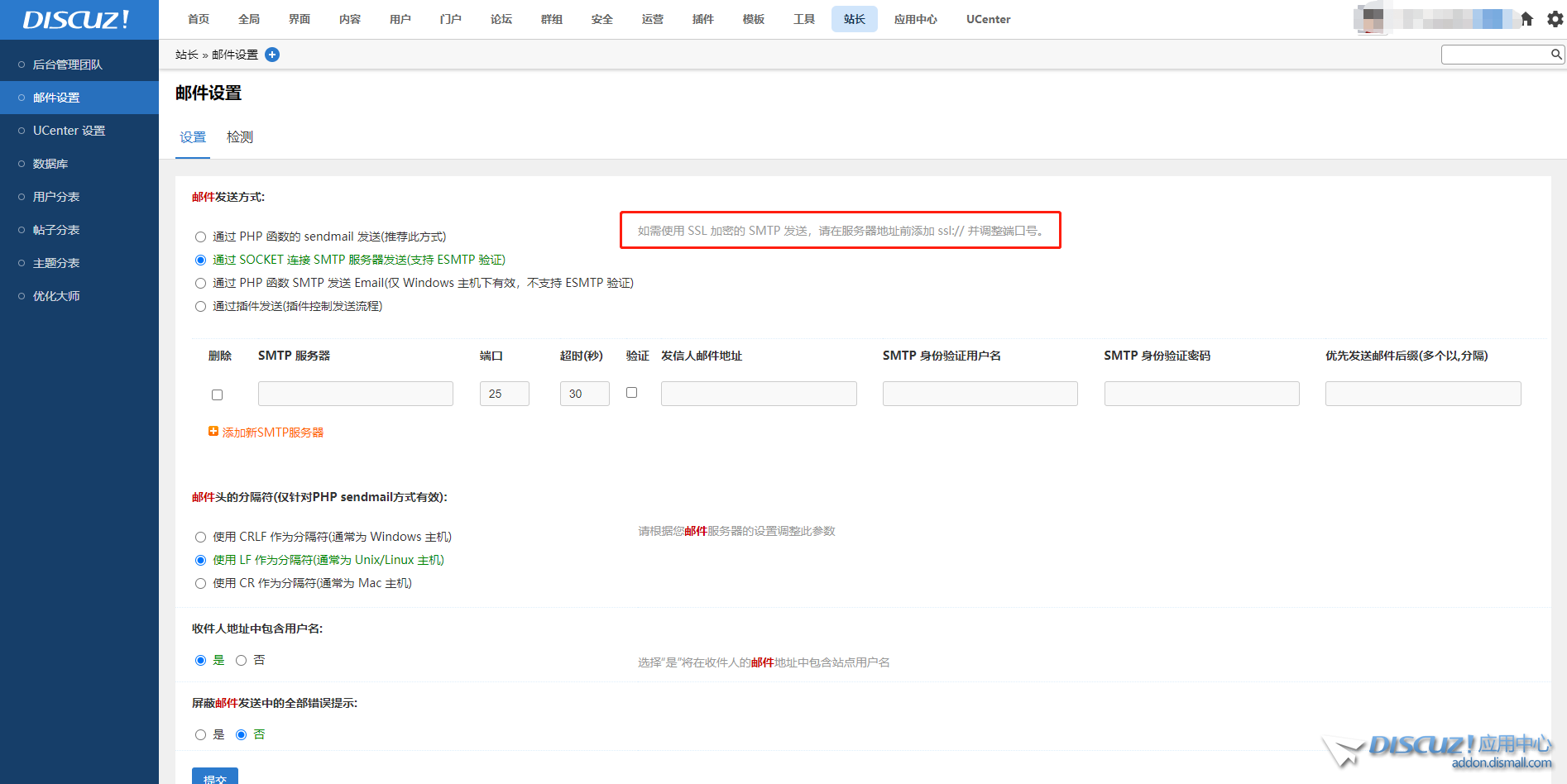1567x784 pixels.
Task: Click the user avatar in top bar
Action: pos(1373,19)
